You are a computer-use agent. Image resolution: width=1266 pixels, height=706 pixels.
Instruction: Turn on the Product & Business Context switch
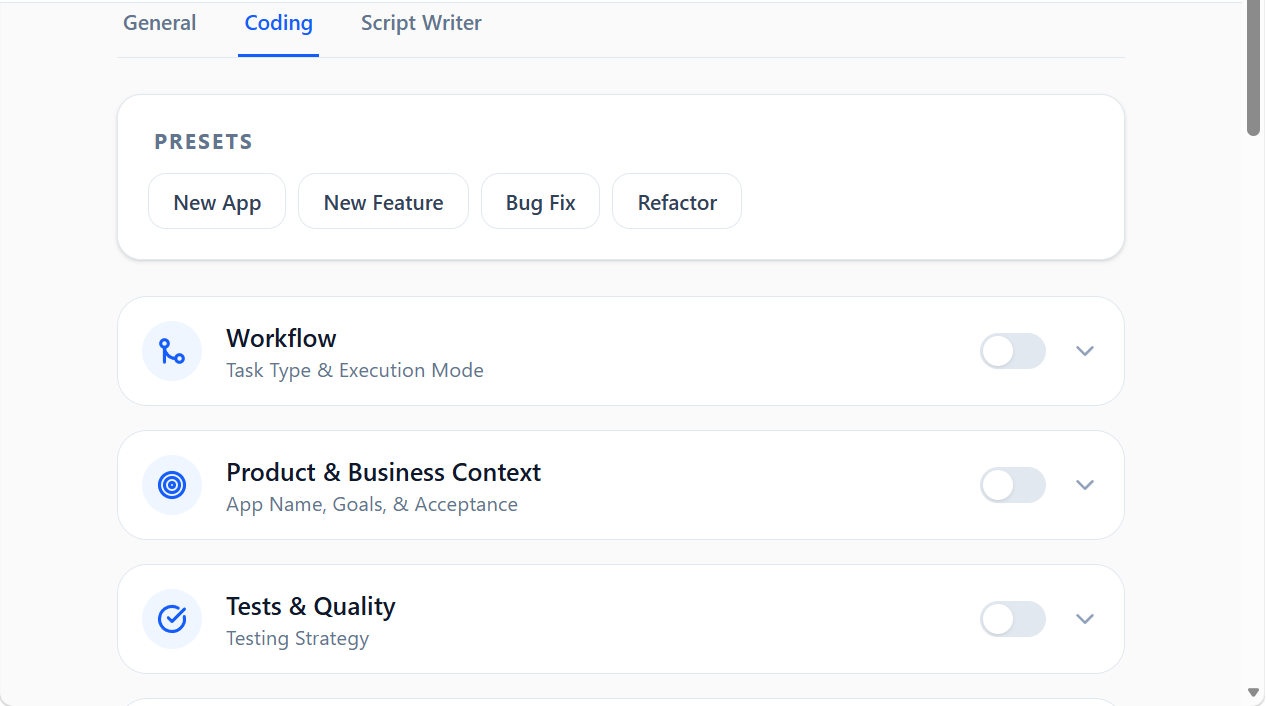[1012, 485]
